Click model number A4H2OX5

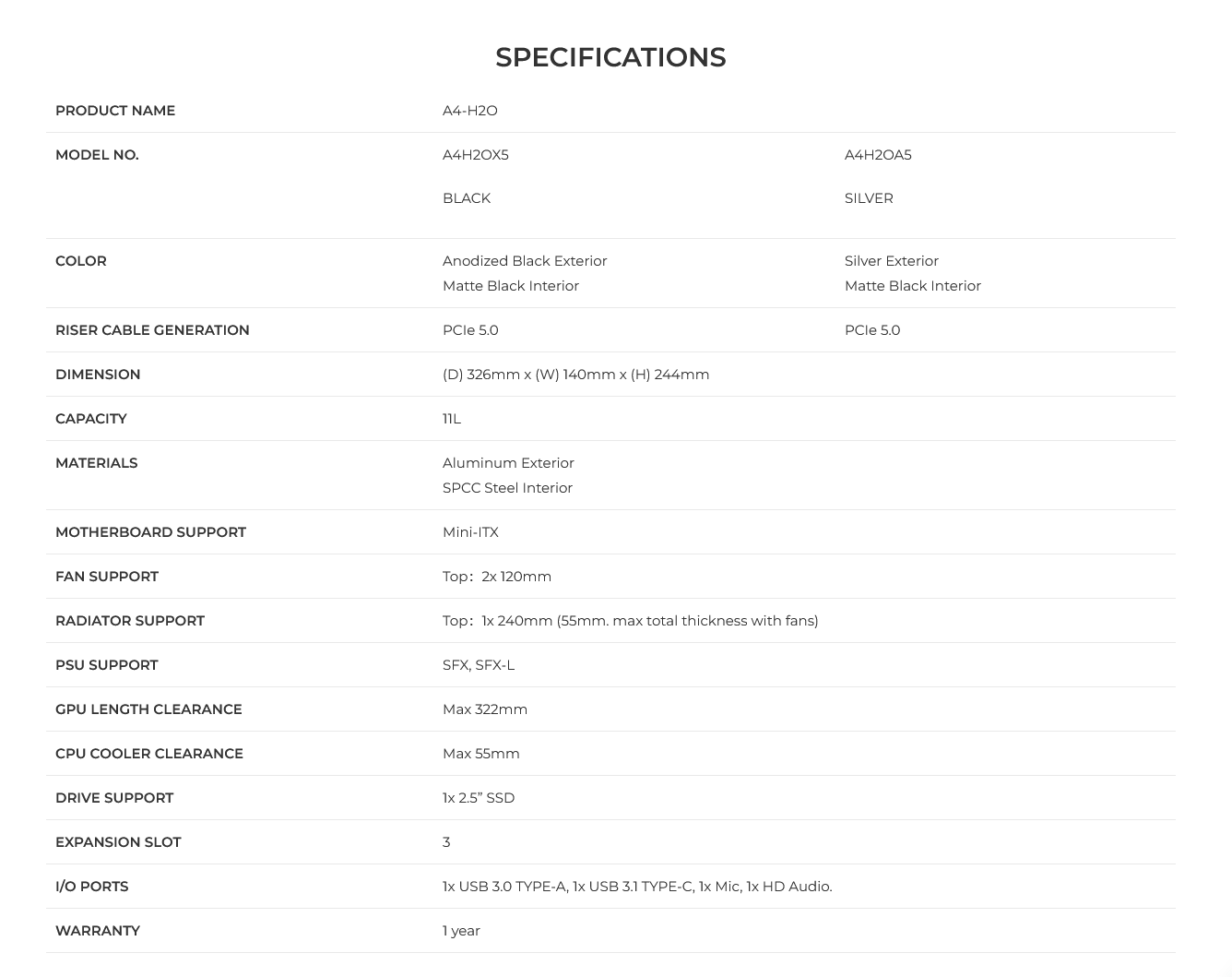(x=476, y=155)
